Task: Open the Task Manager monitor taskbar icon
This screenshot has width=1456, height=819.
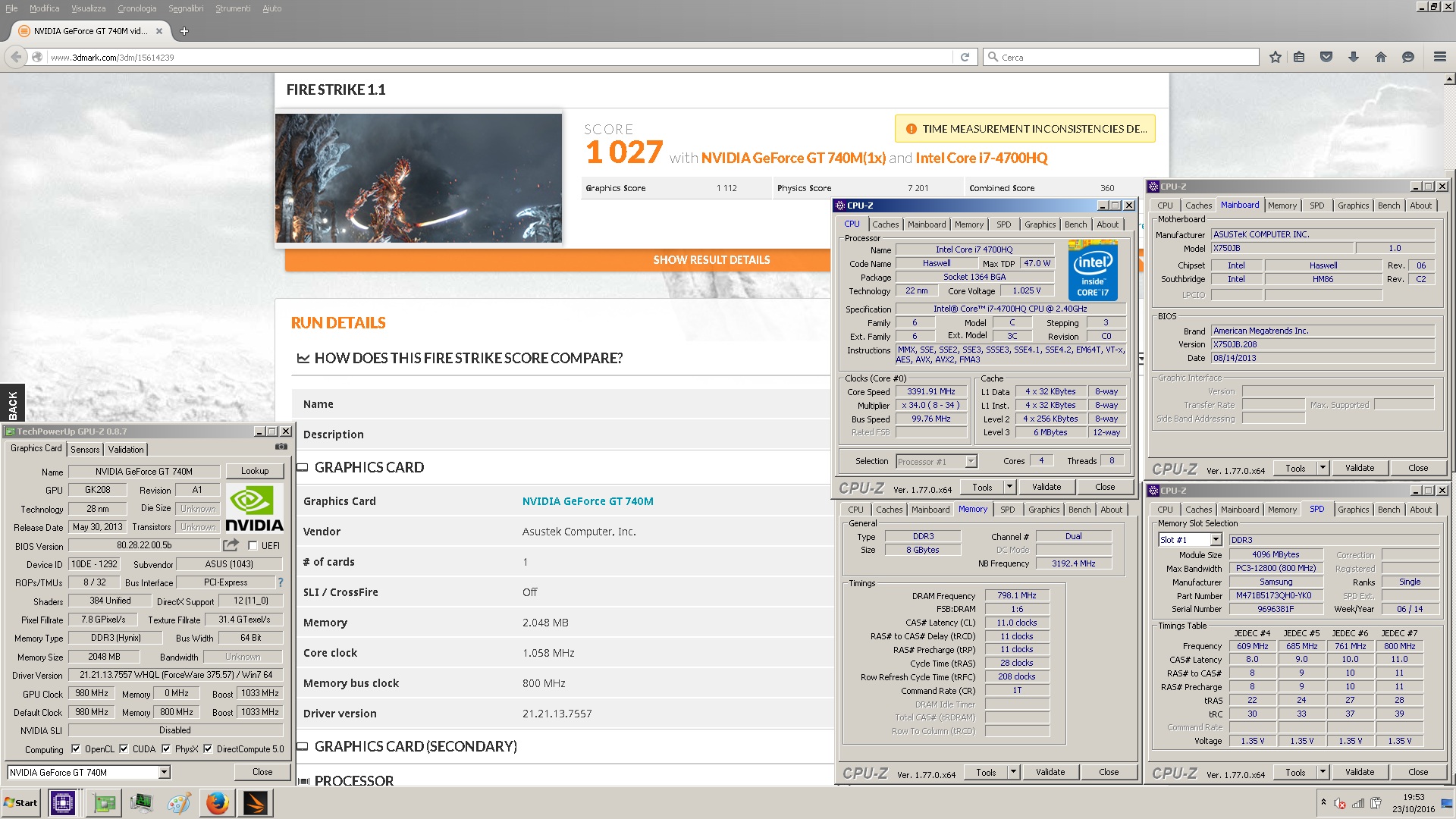Action: tap(141, 803)
